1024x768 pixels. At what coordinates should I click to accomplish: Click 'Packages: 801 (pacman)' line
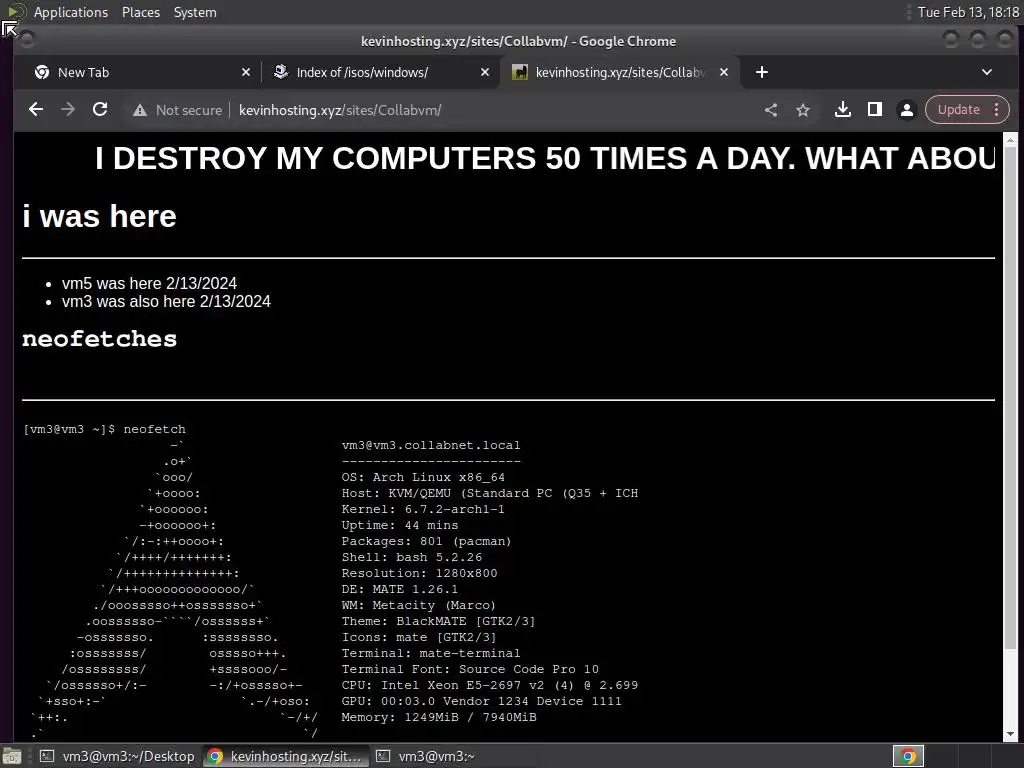click(x=426, y=541)
